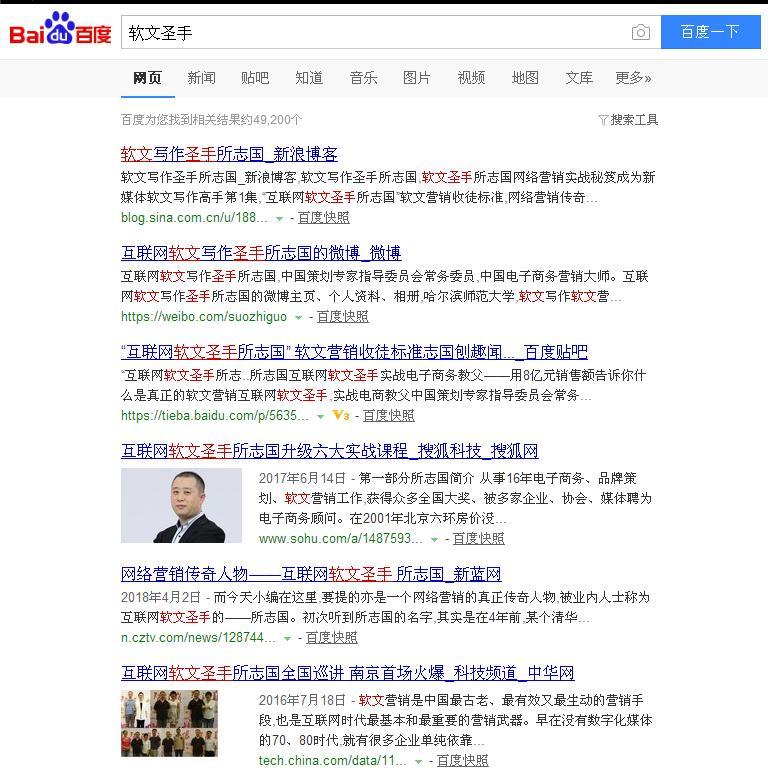Open 百度快照 for the tieba.baidu.com result
The width and height of the screenshot is (772, 779).
(x=389, y=415)
